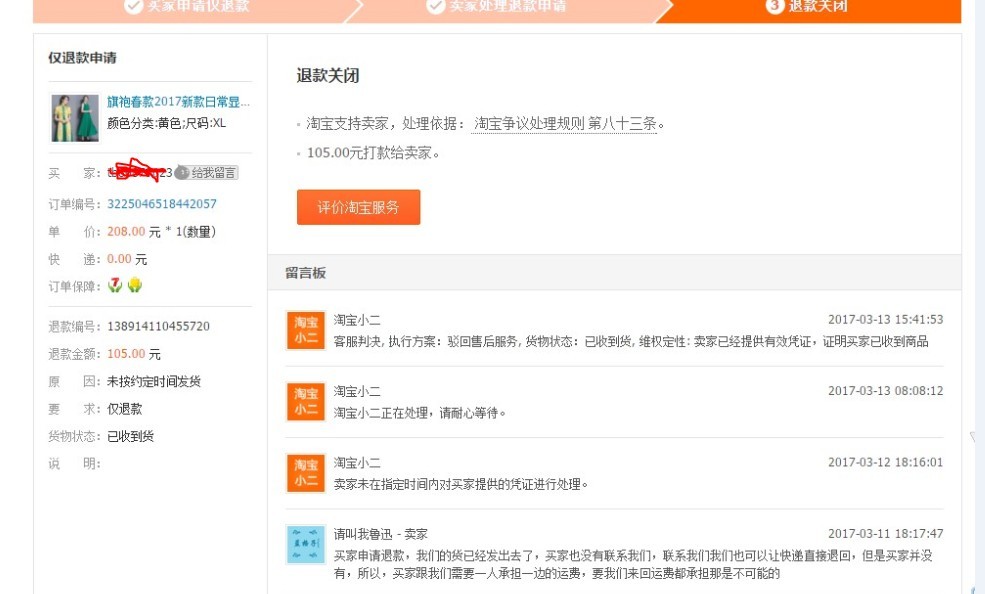The width and height of the screenshot is (985, 594).
Task: Click 淘宝小二 avatar beside the 08:08:12 message
Action: [x=305, y=402]
